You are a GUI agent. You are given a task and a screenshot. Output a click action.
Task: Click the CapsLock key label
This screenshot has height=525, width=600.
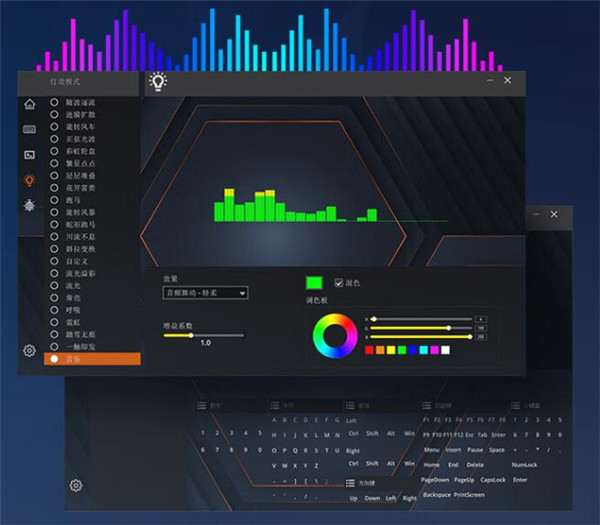click(493, 479)
